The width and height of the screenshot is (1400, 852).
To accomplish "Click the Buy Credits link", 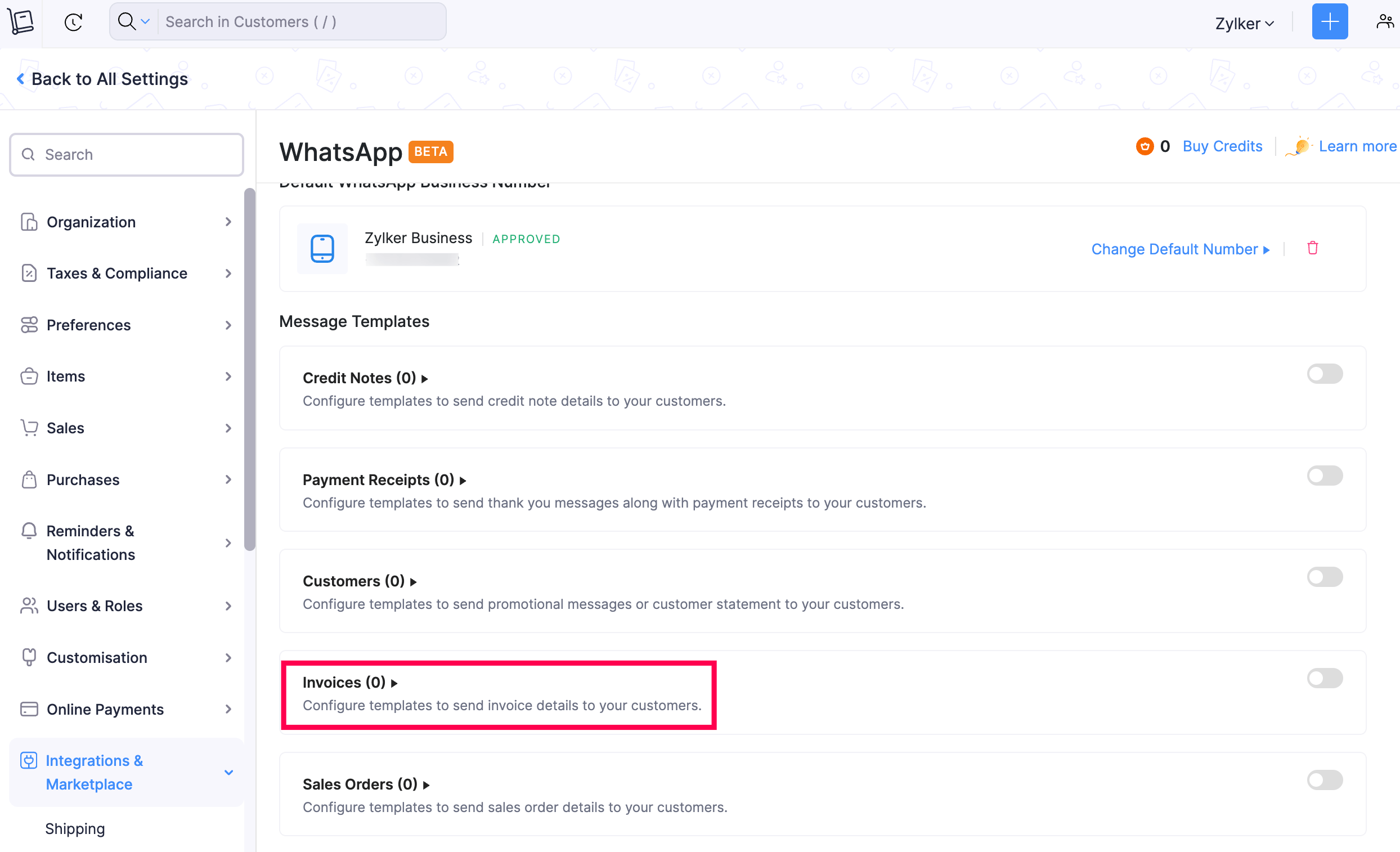I will click(1221, 147).
